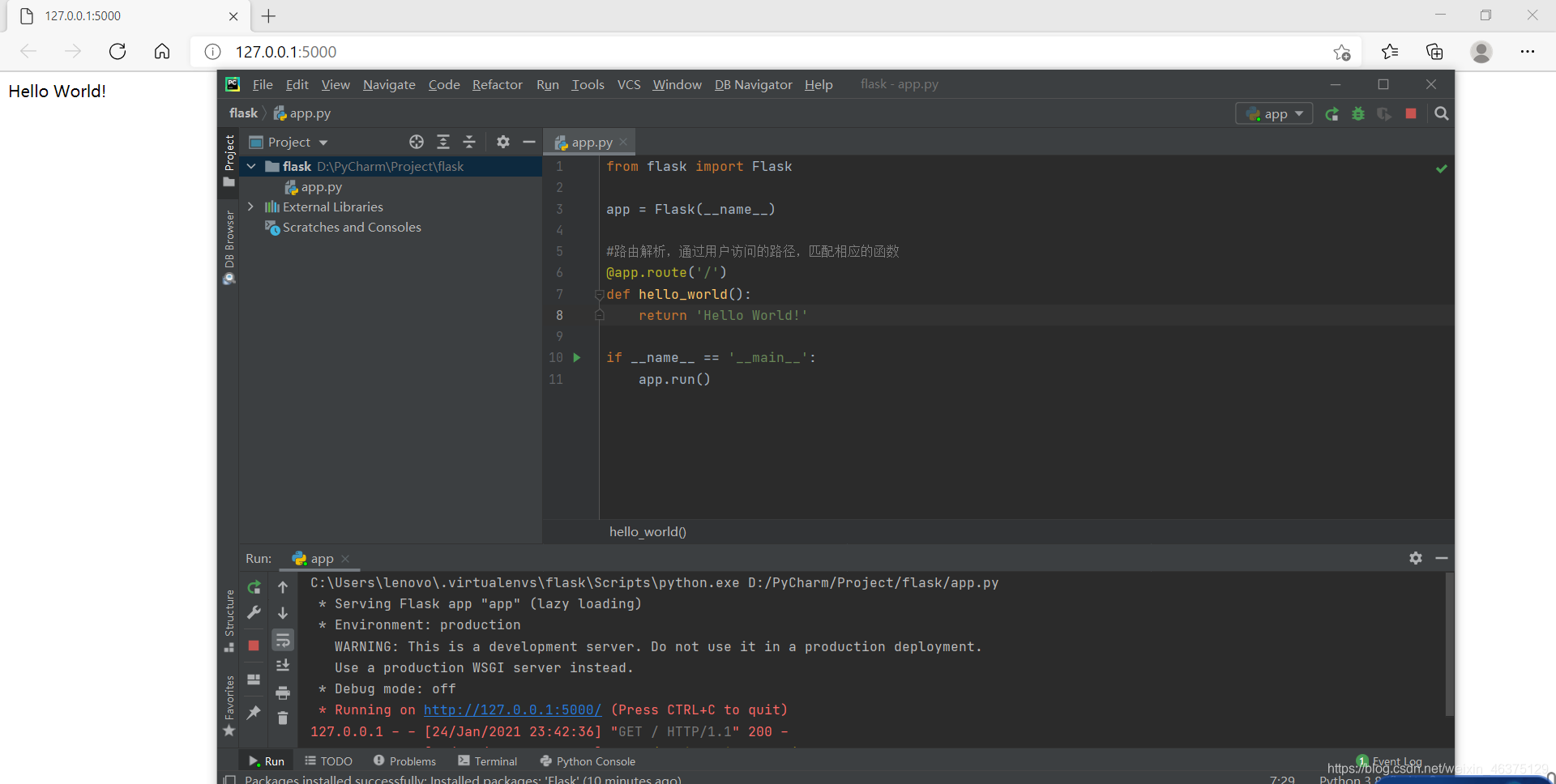This screenshot has width=1556, height=784.
Task: Run app with coverage
Action: (x=1384, y=113)
